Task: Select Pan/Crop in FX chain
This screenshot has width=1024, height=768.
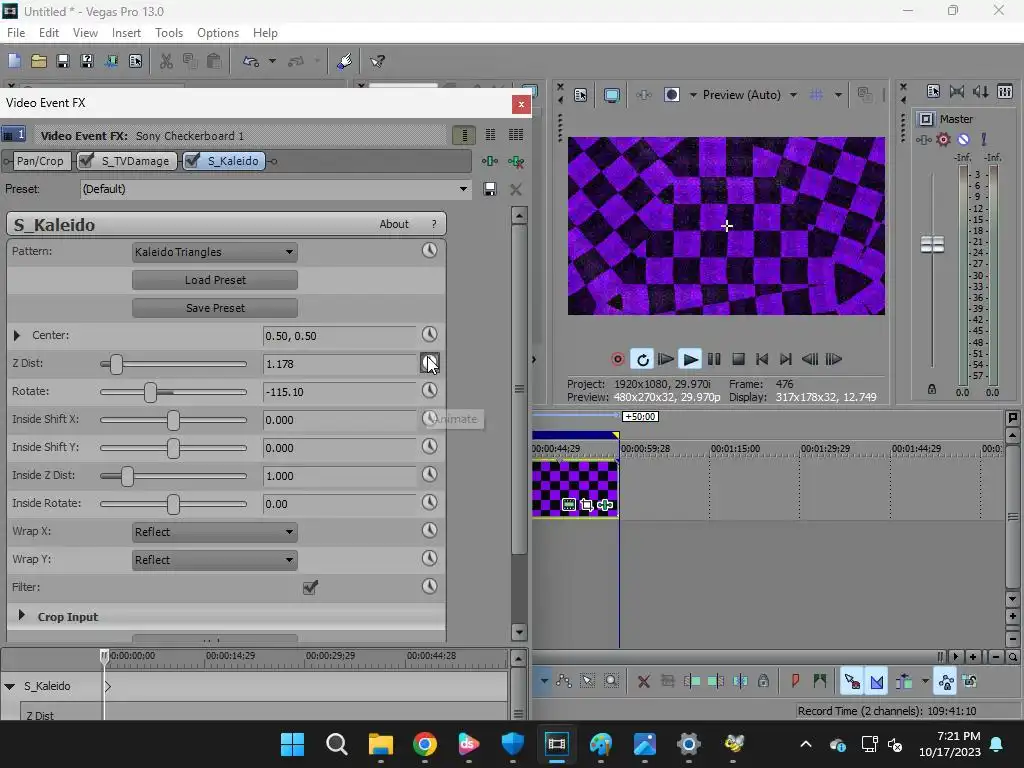Action: coord(40,161)
